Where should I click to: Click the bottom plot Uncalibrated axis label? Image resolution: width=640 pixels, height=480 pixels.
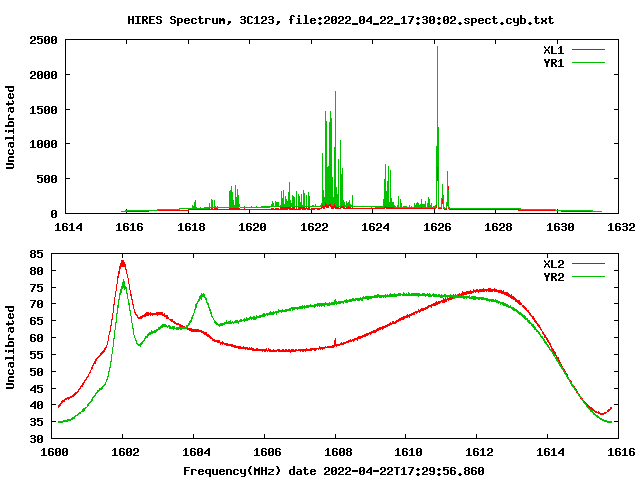tap(10, 347)
